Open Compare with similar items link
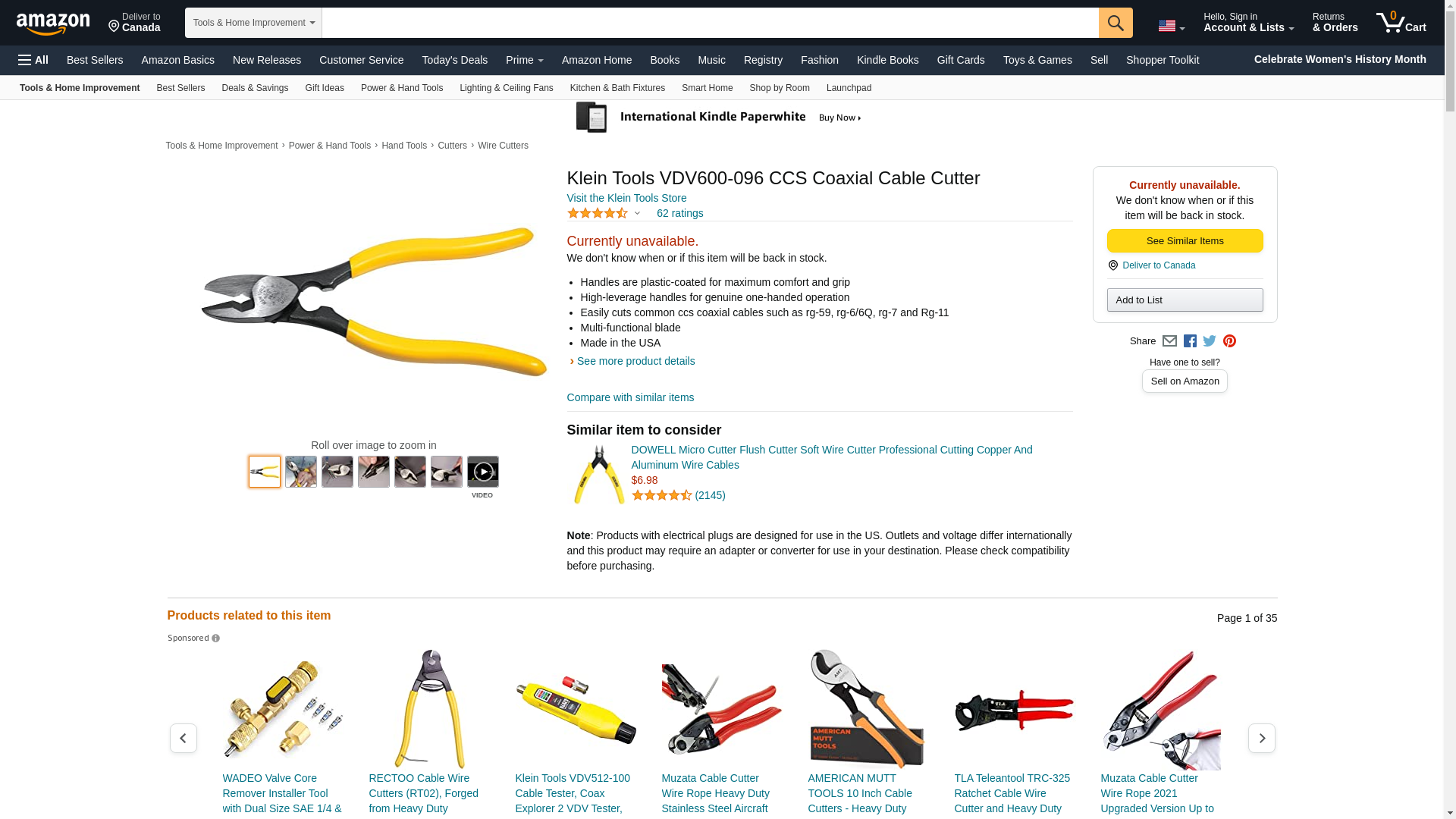The width and height of the screenshot is (1456, 819). pos(630,397)
